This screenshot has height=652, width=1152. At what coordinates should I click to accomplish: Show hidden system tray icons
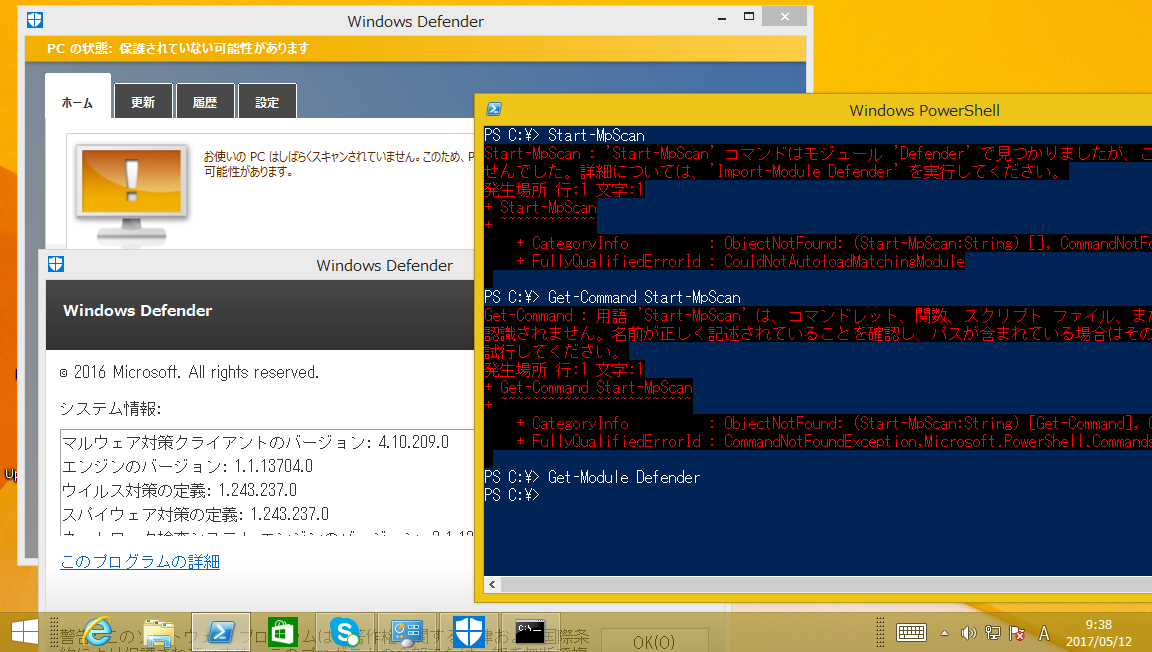coord(945,633)
